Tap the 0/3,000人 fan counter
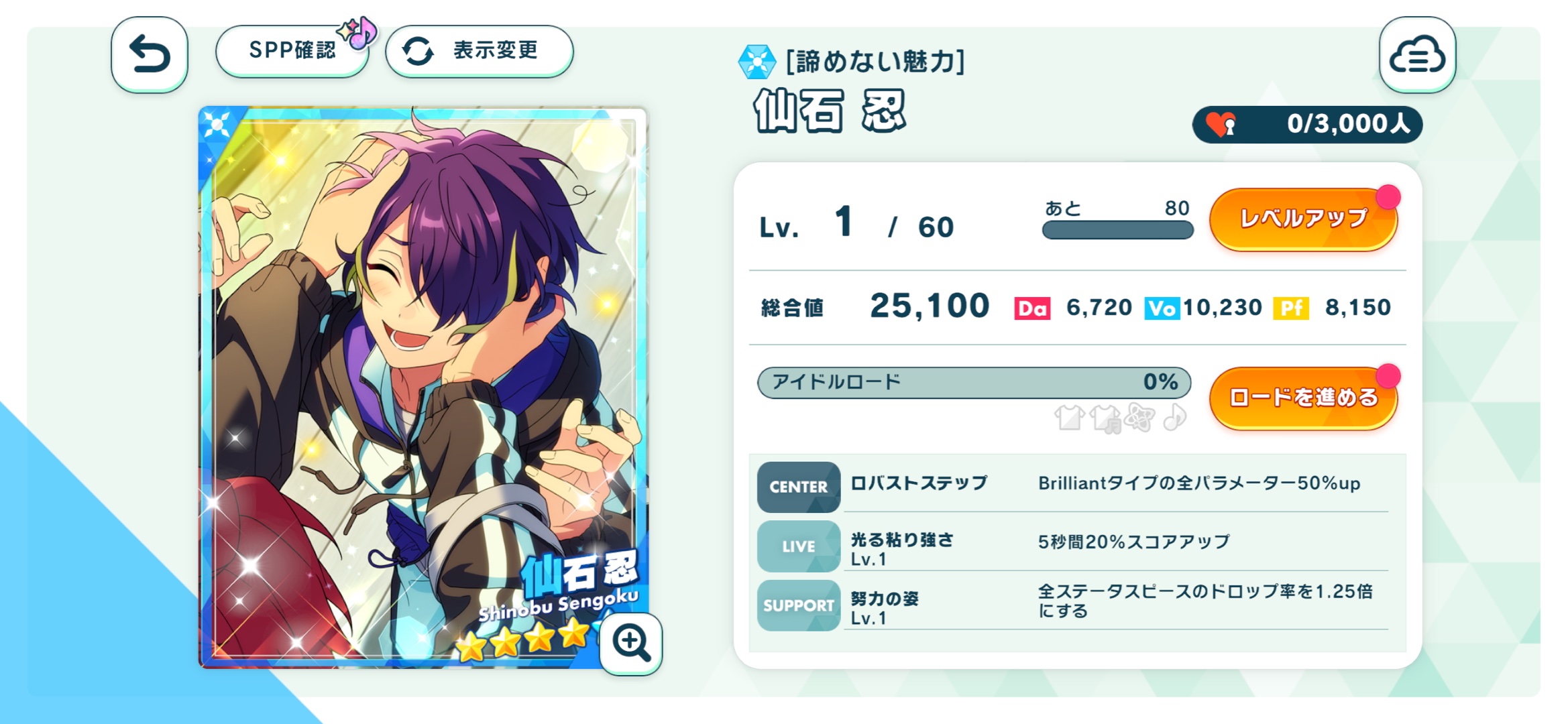Image resolution: width=1568 pixels, height=724 pixels. tap(1307, 125)
